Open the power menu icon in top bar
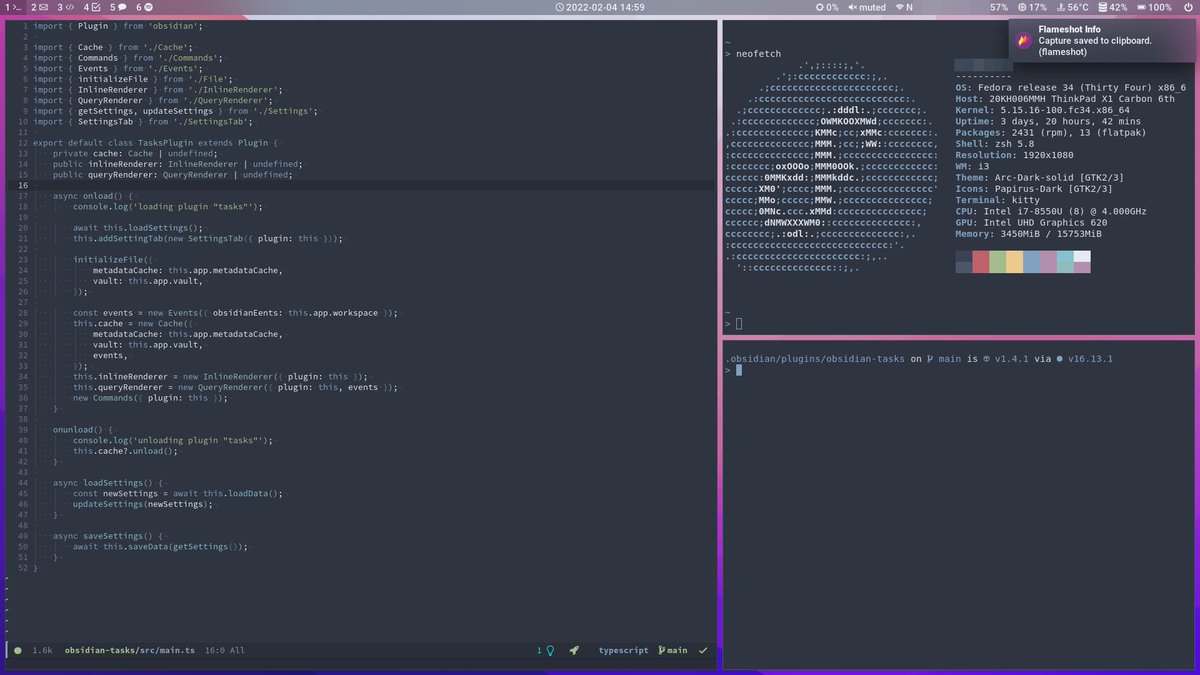Image resolution: width=1200 pixels, height=675 pixels. click(1187, 7)
